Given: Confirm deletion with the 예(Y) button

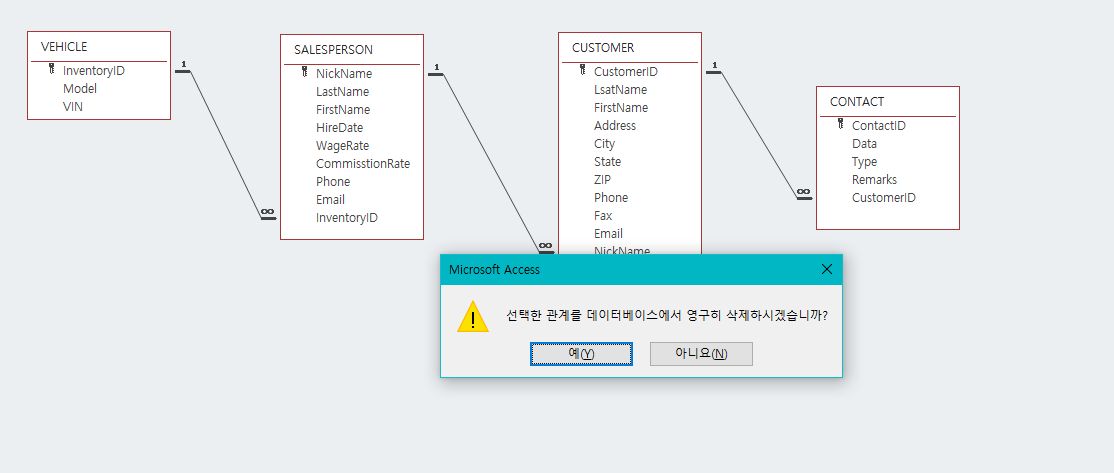Looking at the screenshot, I should pyautogui.click(x=581, y=354).
